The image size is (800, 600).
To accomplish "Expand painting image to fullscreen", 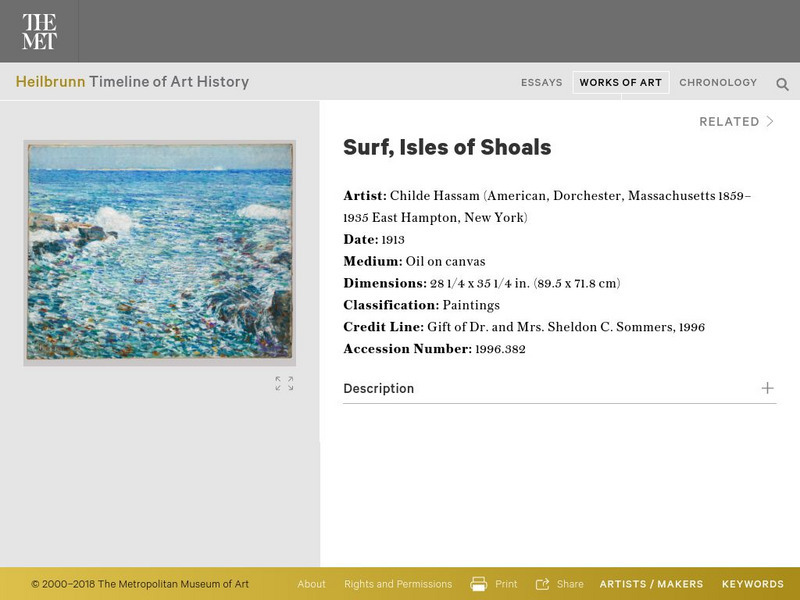I will (284, 383).
